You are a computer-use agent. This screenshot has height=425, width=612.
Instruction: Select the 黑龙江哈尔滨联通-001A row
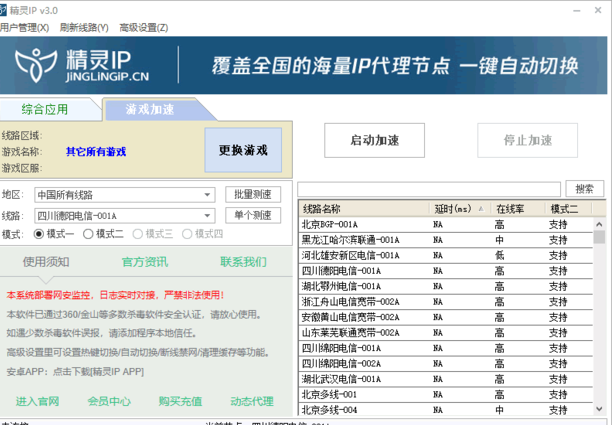[x=445, y=240]
